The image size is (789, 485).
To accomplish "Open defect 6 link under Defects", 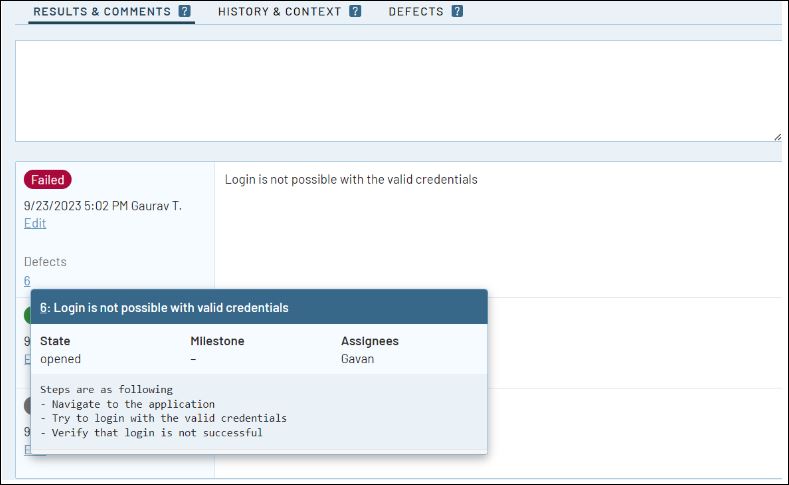I will pyautogui.click(x=27, y=281).
